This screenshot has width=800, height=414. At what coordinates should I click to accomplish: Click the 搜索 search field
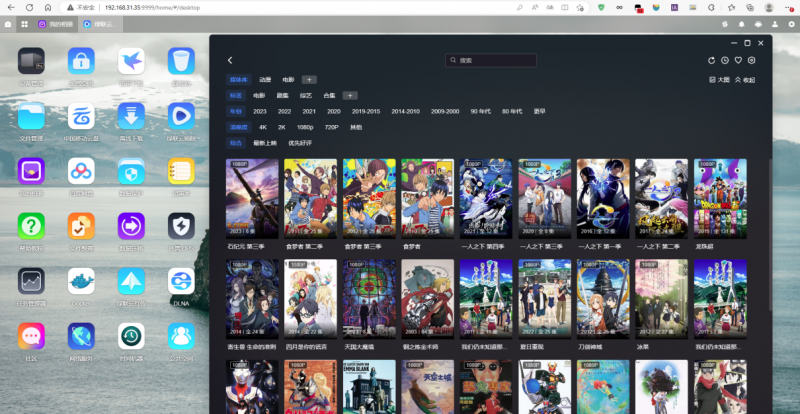491,60
